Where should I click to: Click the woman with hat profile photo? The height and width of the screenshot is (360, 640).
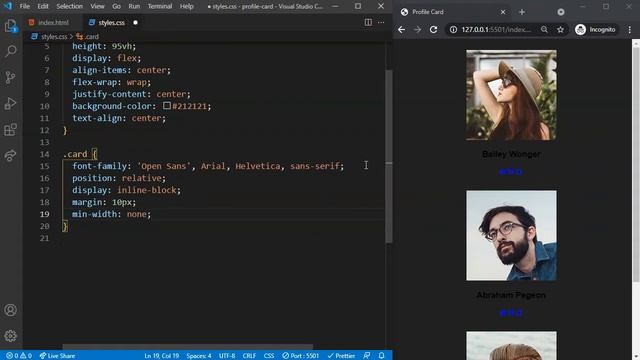pos(511,95)
